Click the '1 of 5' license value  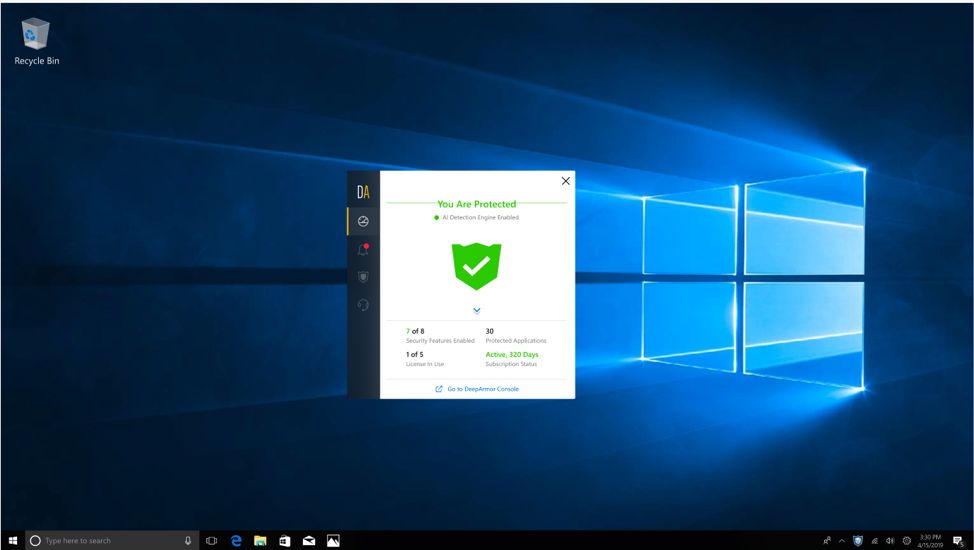point(414,354)
